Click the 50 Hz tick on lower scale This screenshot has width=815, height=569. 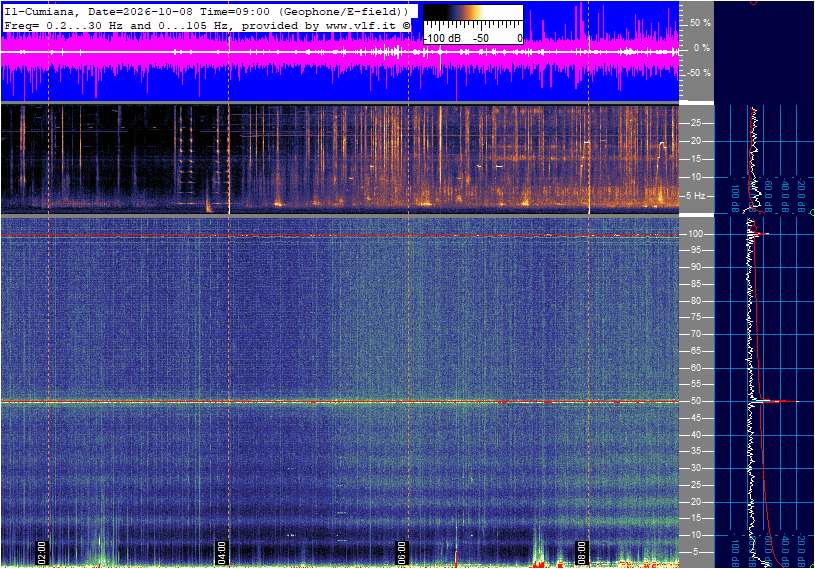pos(695,402)
